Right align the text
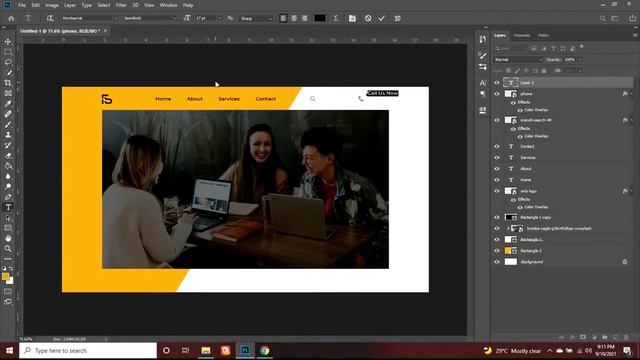640x360 pixels. [x=304, y=18]
